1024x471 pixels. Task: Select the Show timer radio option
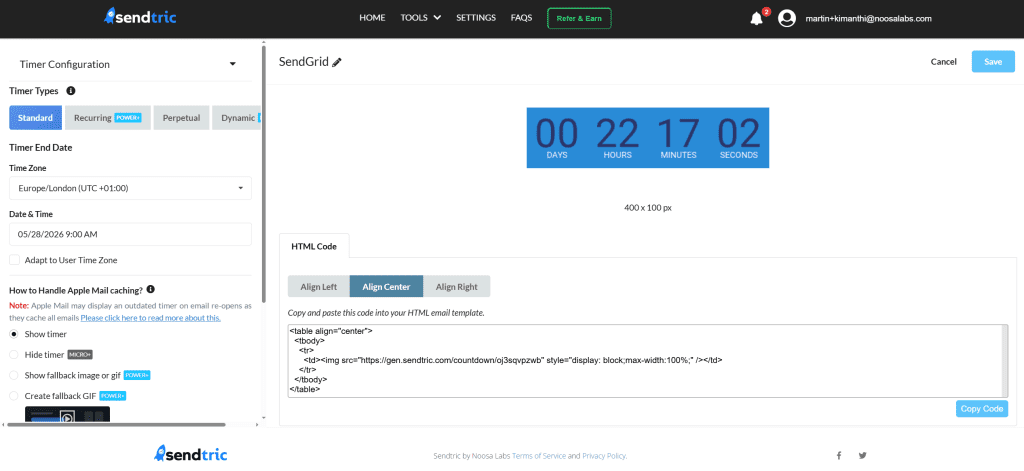point(14,334)
